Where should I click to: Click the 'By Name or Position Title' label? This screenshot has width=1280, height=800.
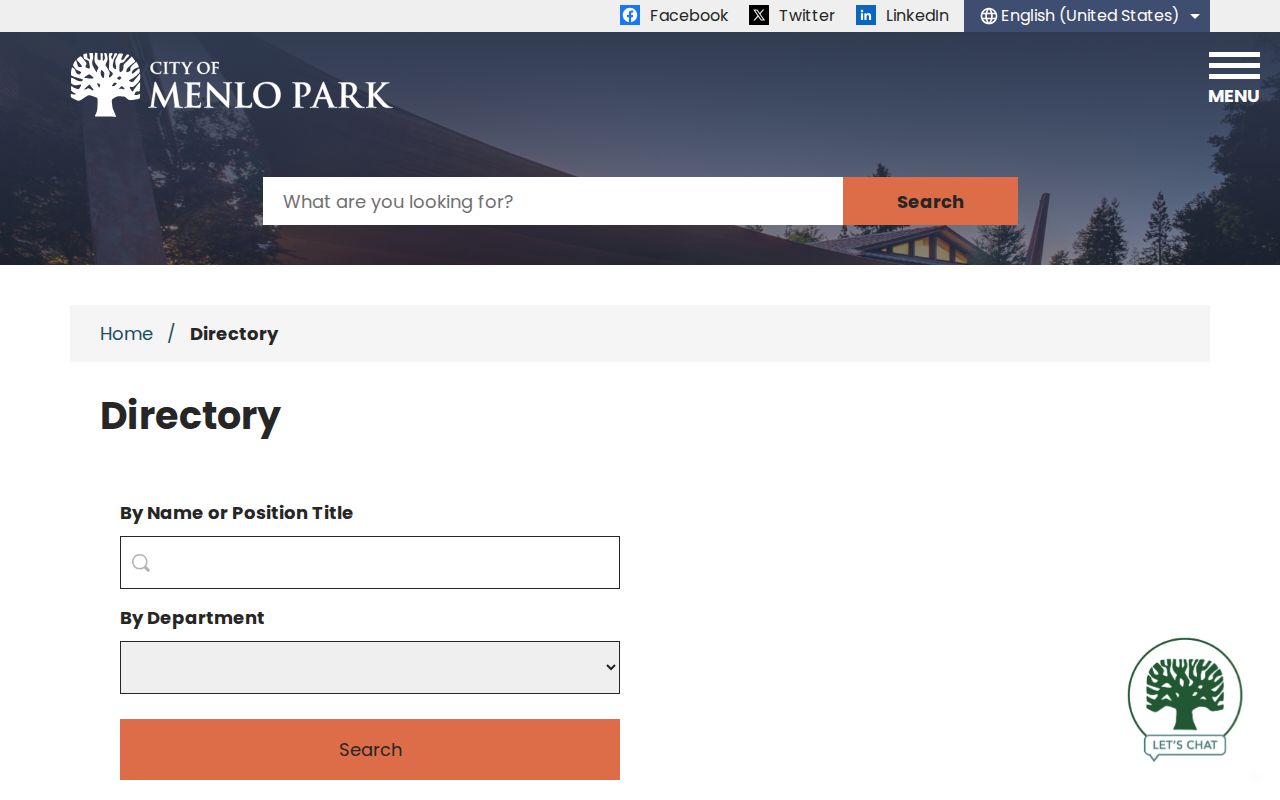point(236,513)
